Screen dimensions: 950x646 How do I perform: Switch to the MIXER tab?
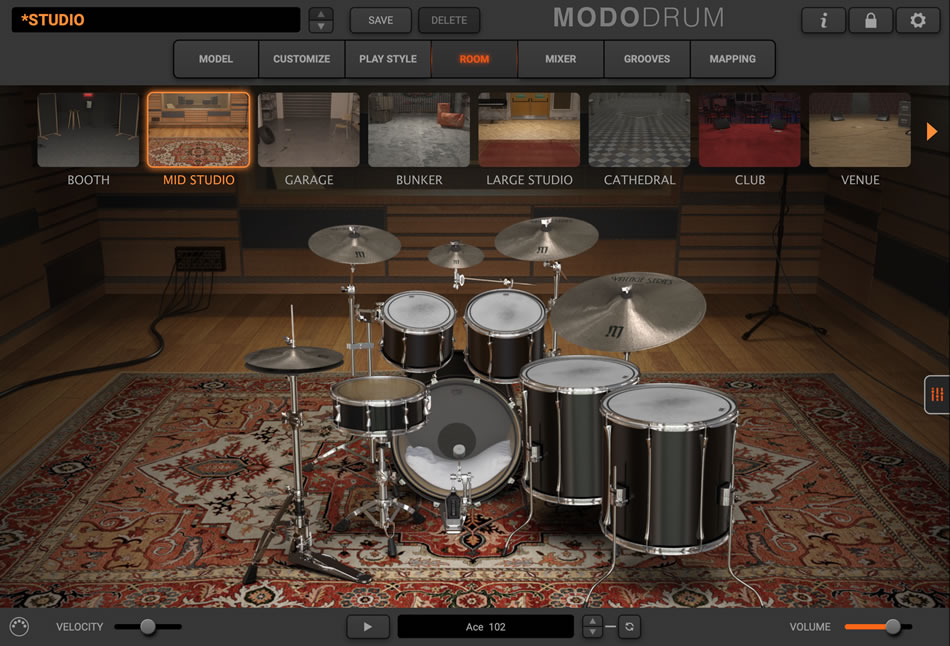560,59
